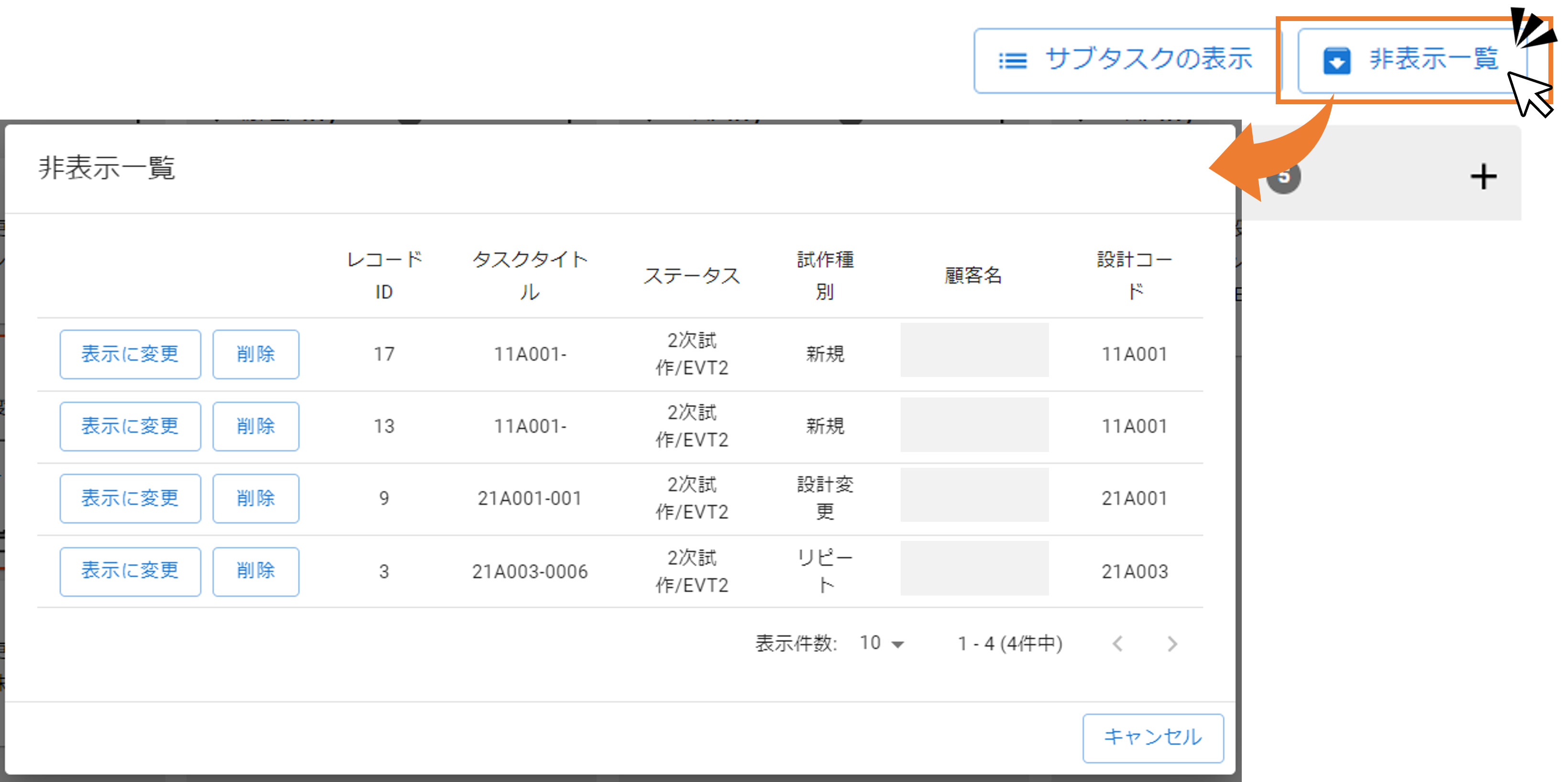1568x782 pixels.
Task: Delete record 17 with 削除
Action: pyautogui.click(x=255, y=354)
